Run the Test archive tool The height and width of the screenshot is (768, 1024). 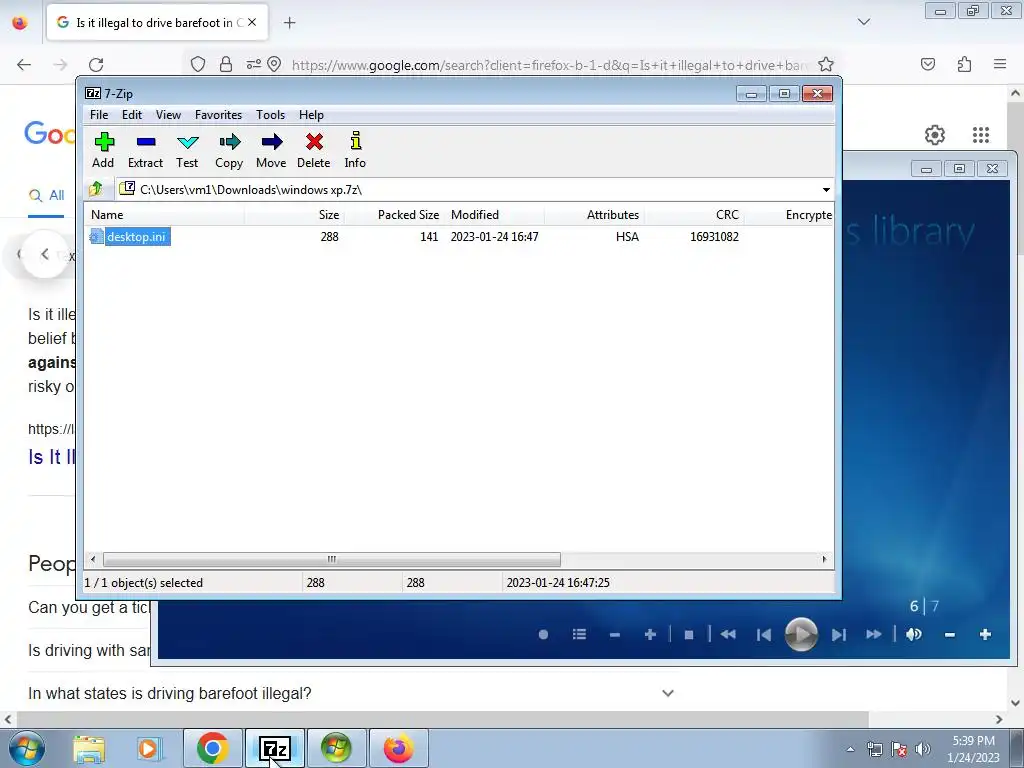tap(187, 150)
